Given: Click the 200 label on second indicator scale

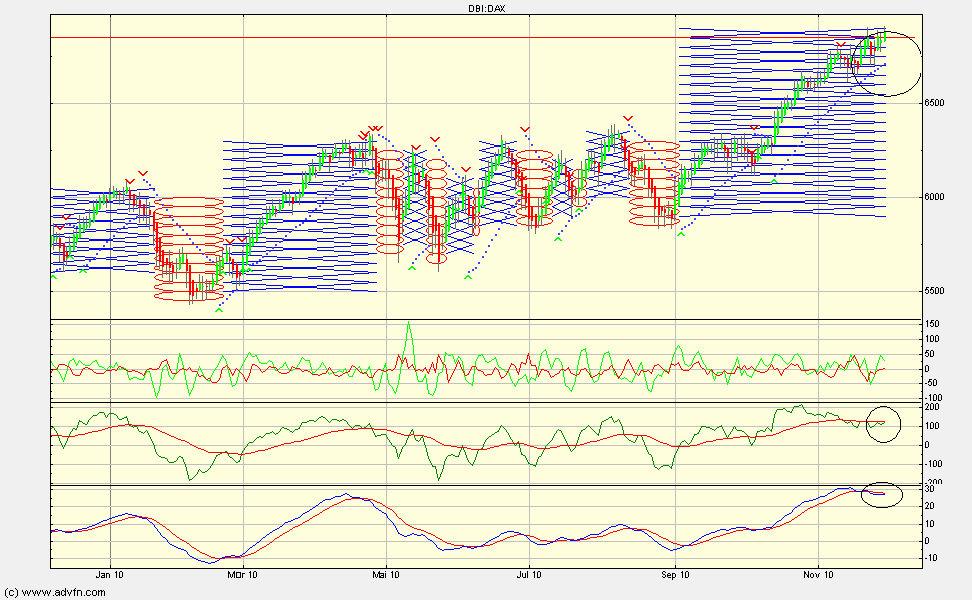Looking at the screenshot, I should (933, 407).
